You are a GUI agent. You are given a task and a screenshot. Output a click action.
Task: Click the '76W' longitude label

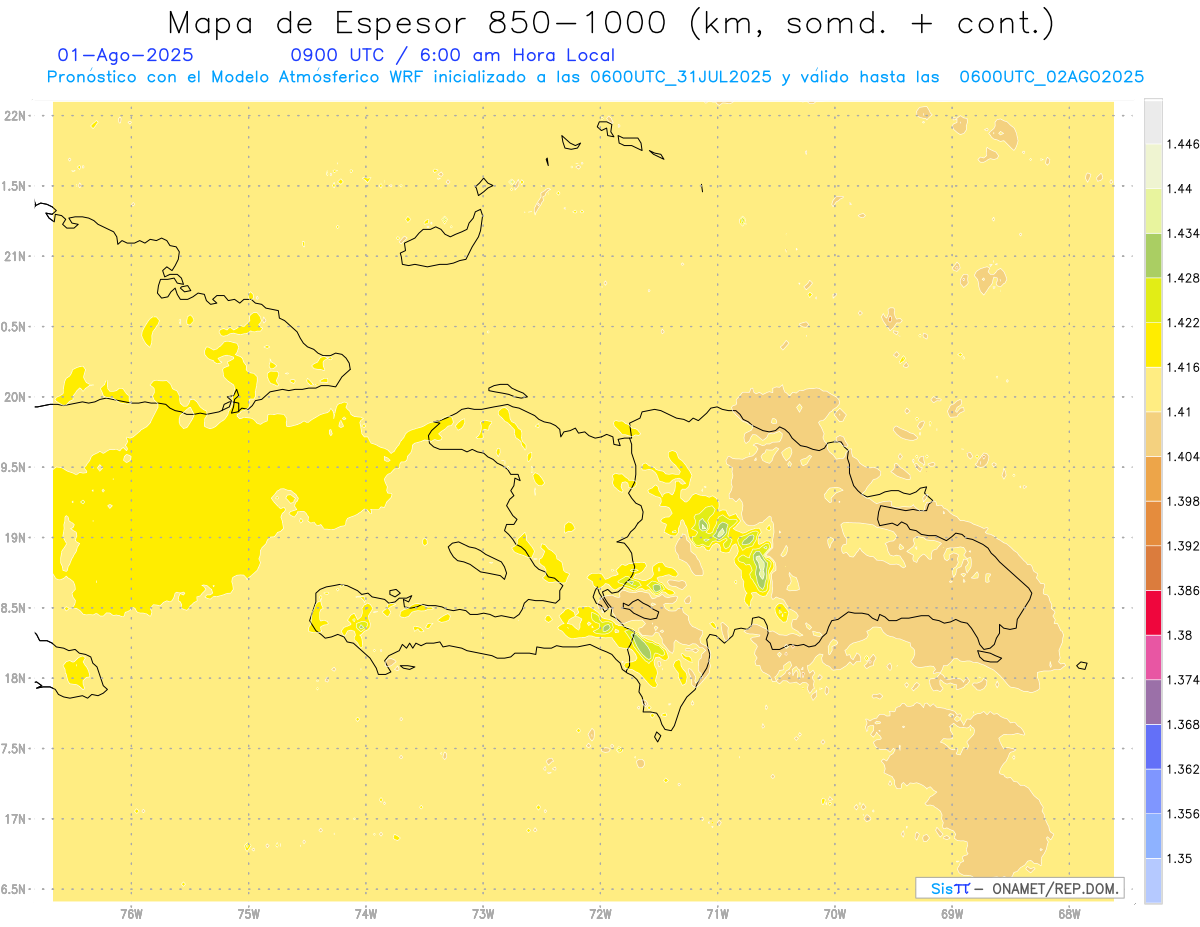[x=131, y=913]
